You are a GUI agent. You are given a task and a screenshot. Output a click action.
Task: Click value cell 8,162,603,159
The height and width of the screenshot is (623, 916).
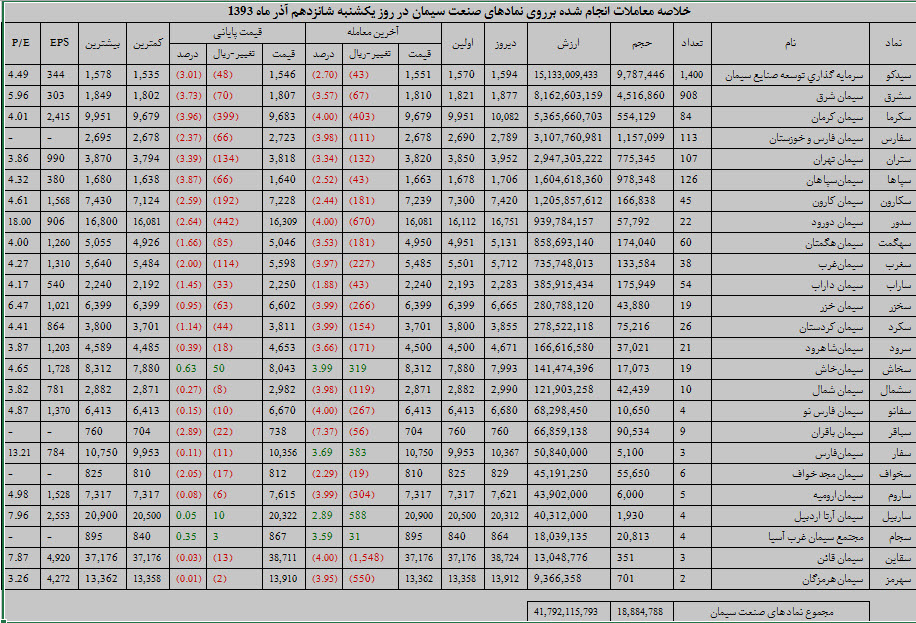tap(568, 96)
